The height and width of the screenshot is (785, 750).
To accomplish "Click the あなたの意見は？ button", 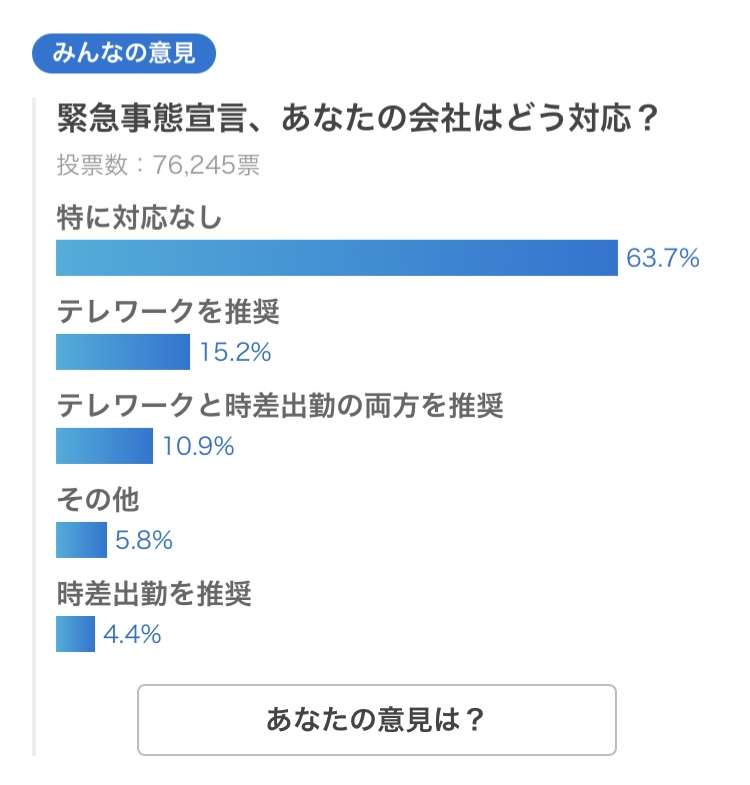I will [377, 719].
